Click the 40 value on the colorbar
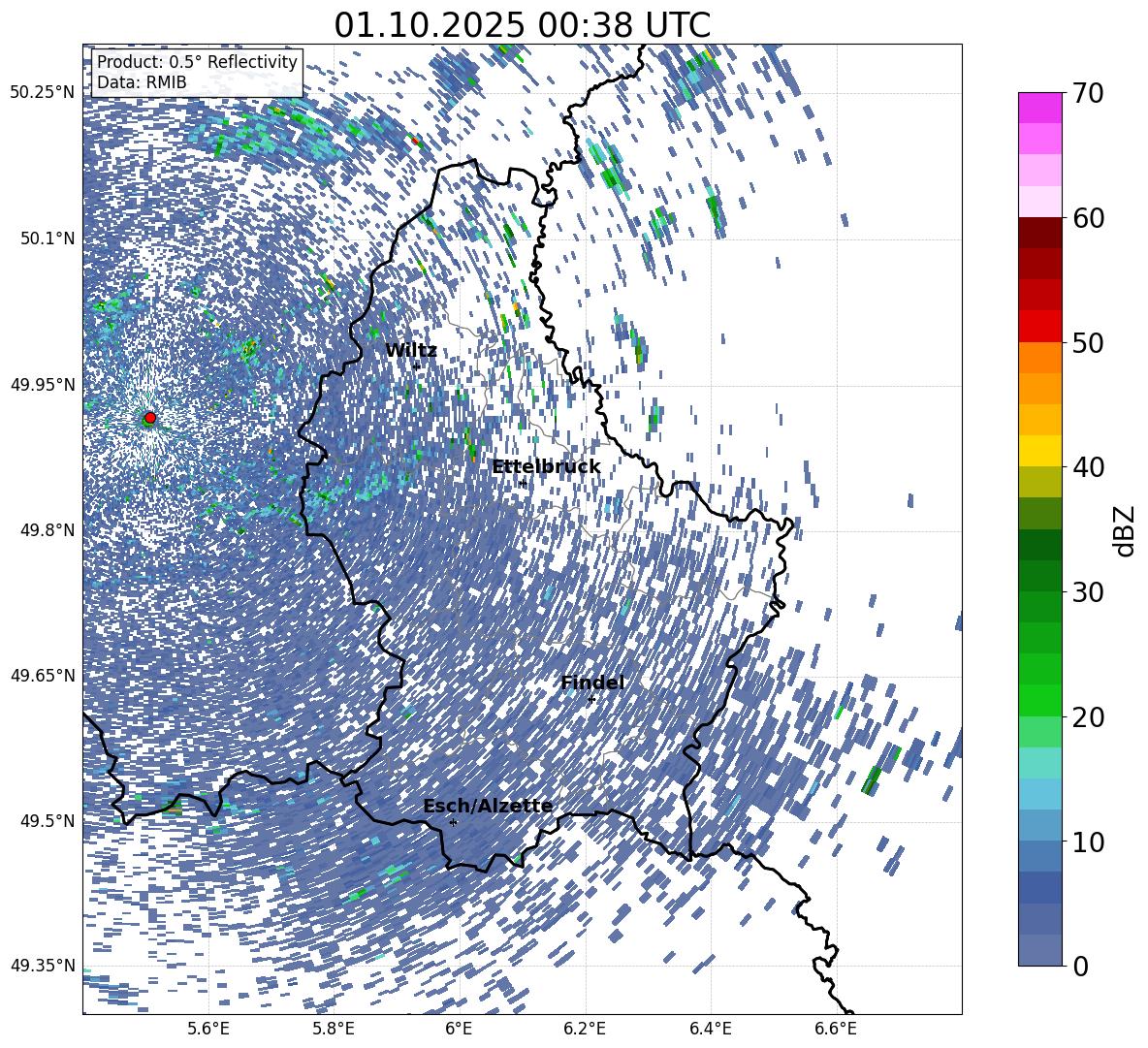This screenshot has height=1048, width=1148. [1088, 467]
